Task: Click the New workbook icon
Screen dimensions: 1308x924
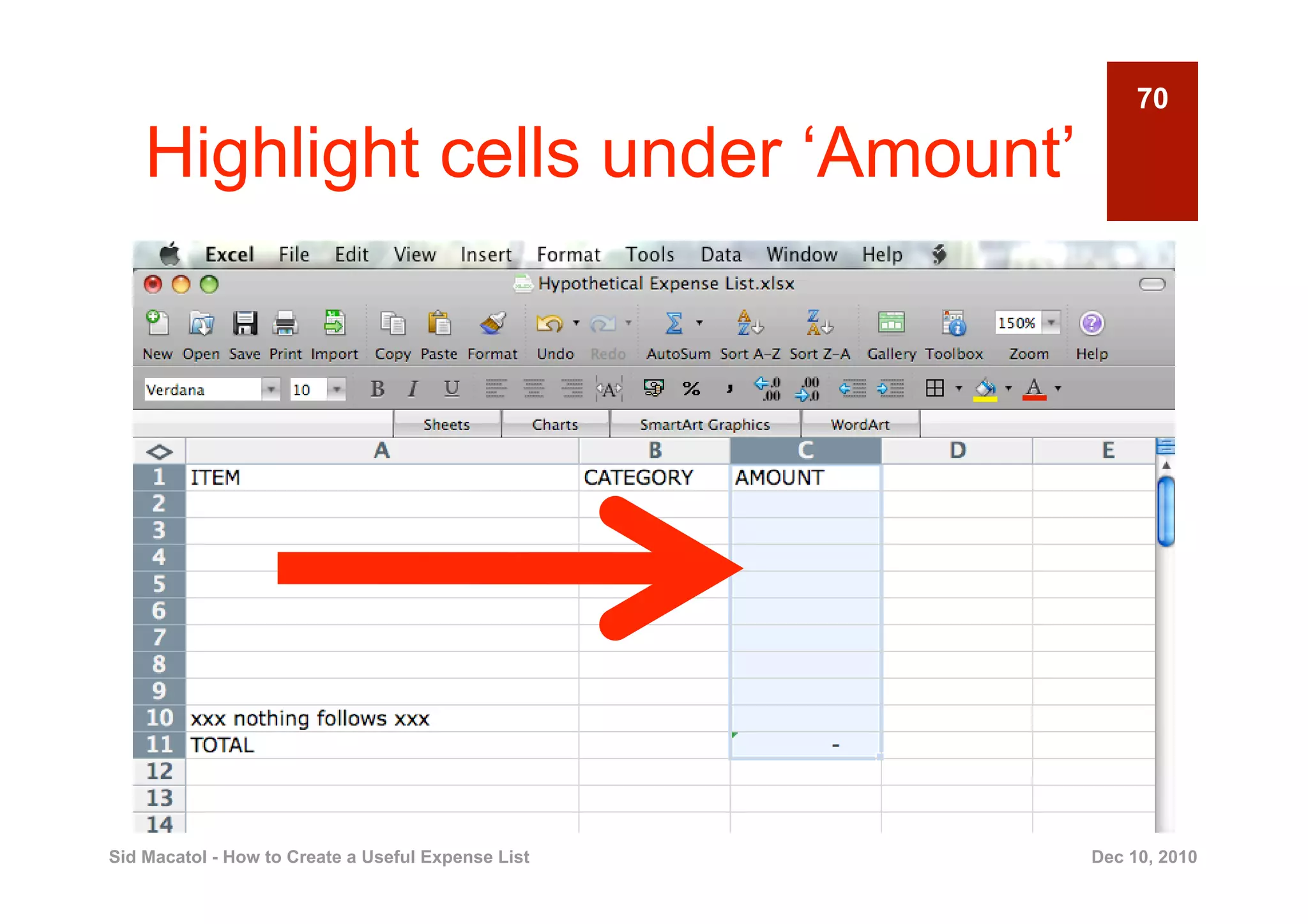Action: tap(157, 323)
